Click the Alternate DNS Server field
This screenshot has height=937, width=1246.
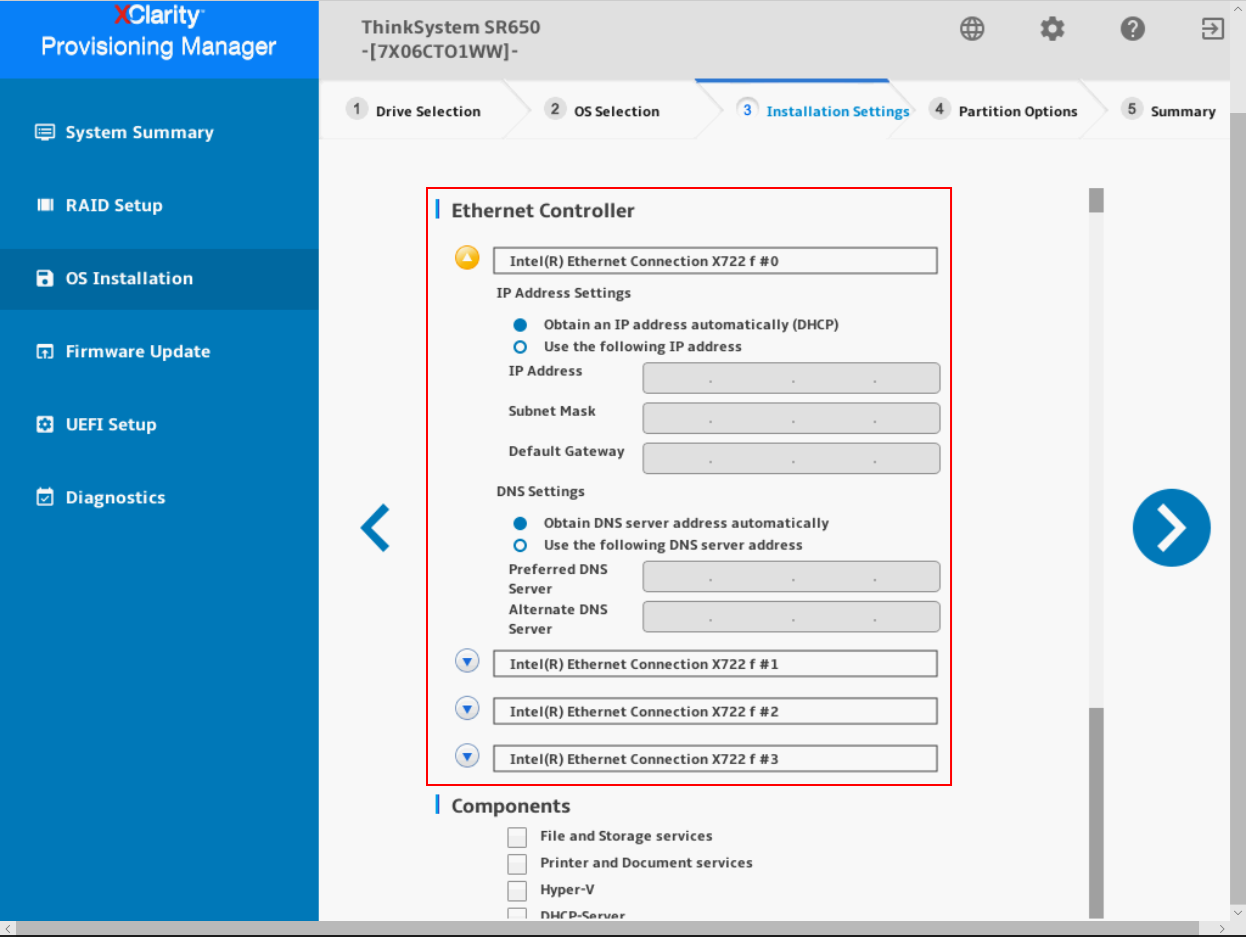coord(791,616)
